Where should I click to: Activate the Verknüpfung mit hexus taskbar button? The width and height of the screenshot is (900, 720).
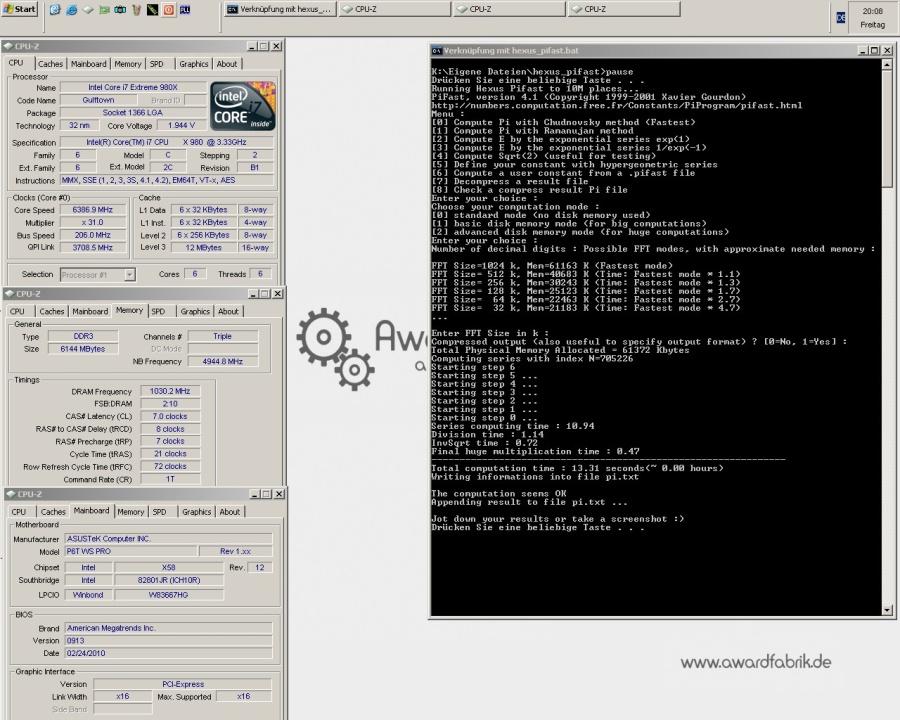point(279,9)
